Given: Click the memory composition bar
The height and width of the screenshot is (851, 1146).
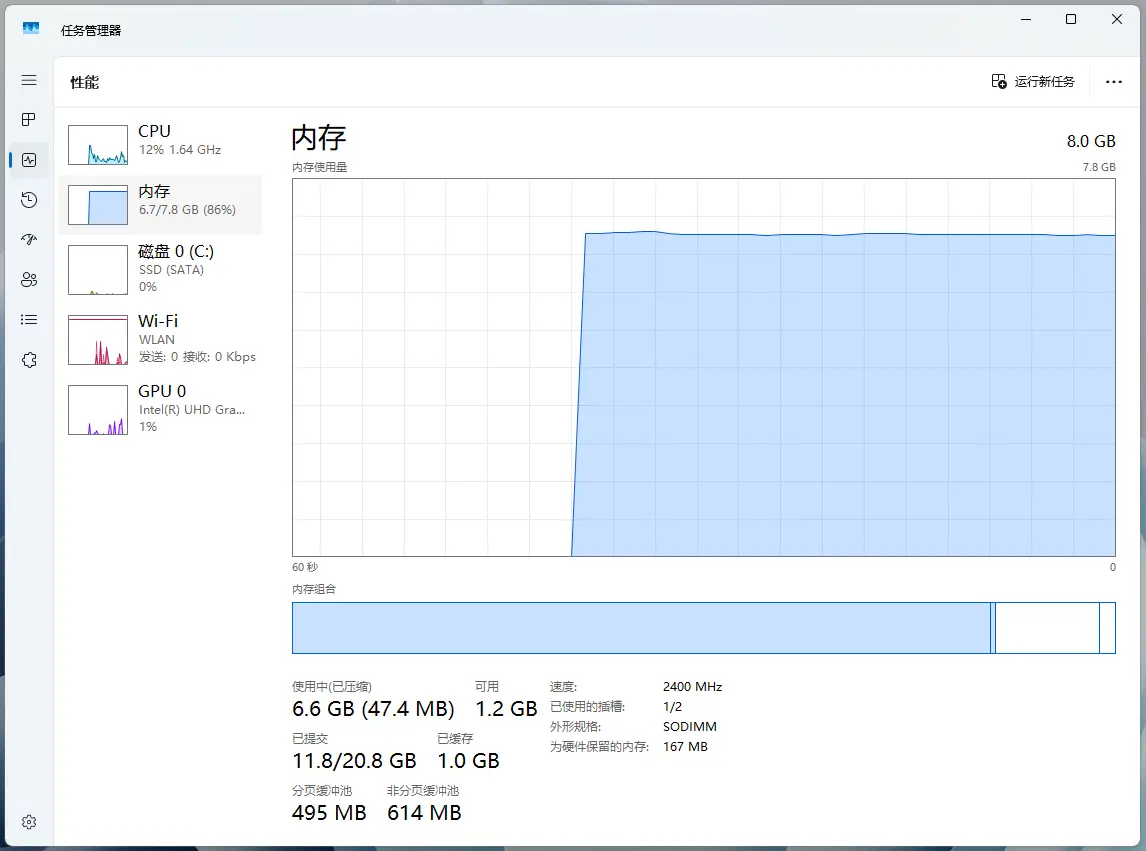Looking at the screenshot, I should [704, 628].
